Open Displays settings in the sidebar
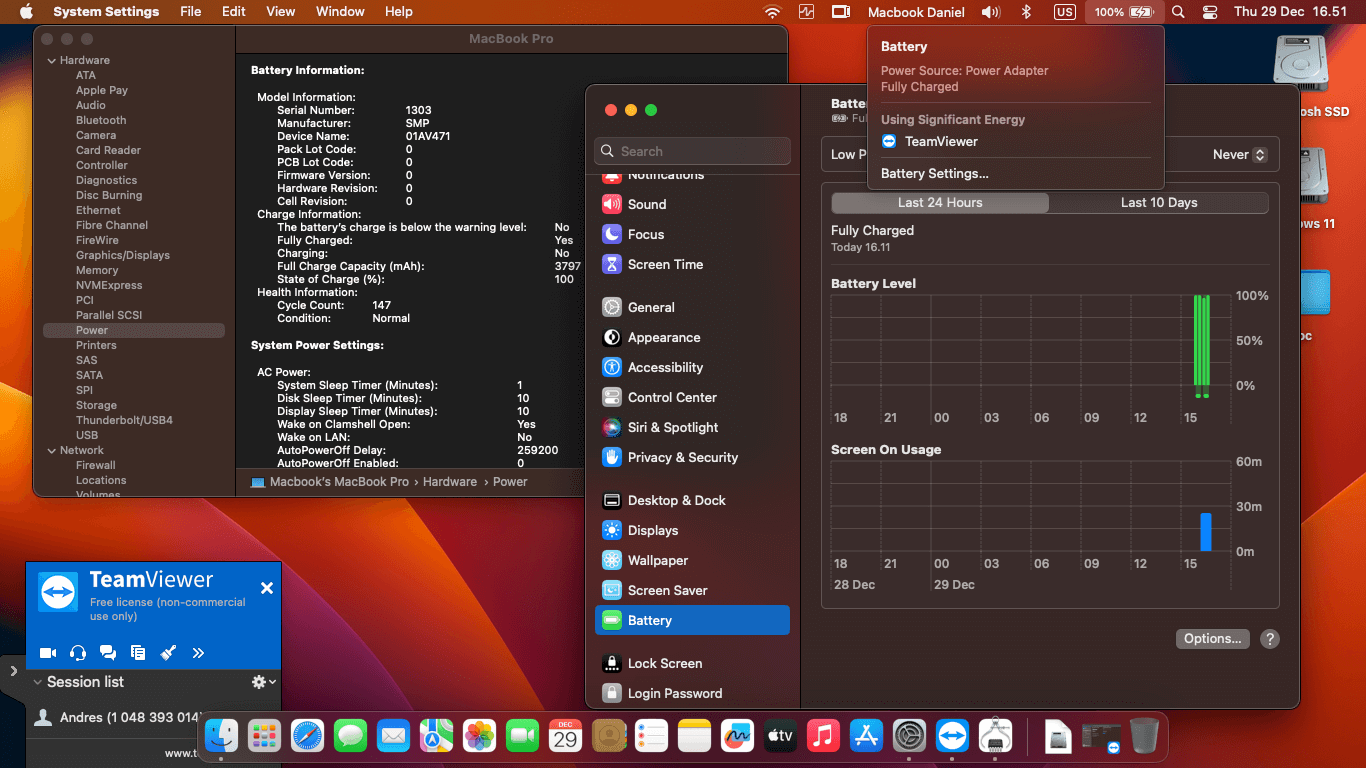The image size is (1366, 768). coord(692,530)
